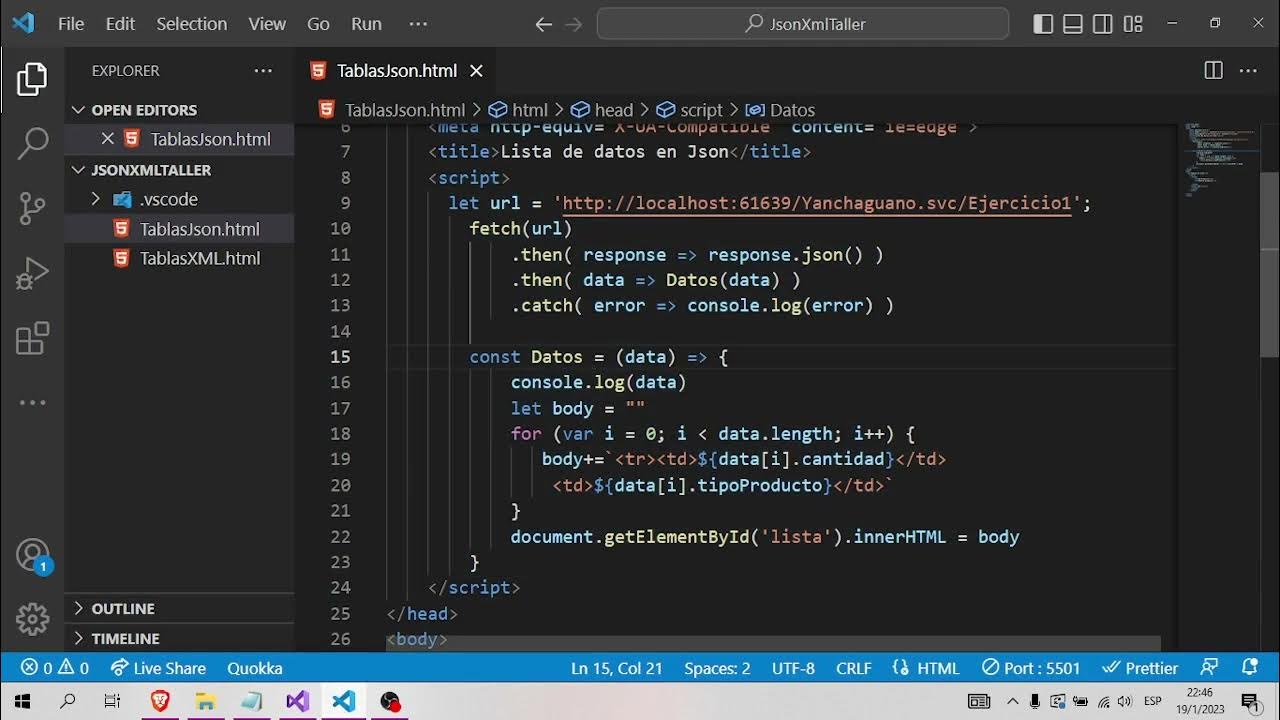Image resolution: width=1280 pixels, height=720 pixels.
Task: Open the Run and Debug view
Action: pos(32,272)
